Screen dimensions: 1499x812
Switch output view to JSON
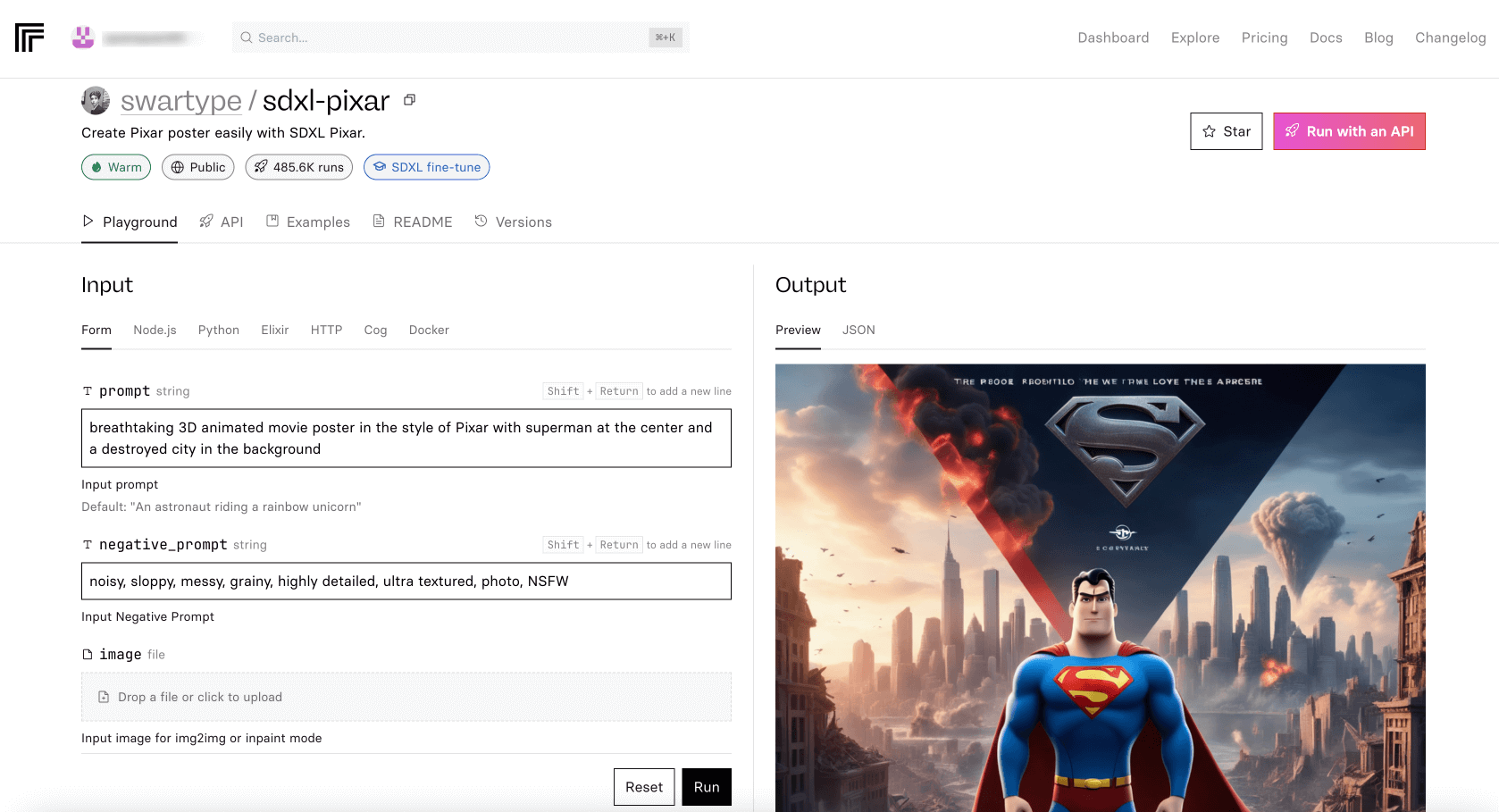point(858,330)
